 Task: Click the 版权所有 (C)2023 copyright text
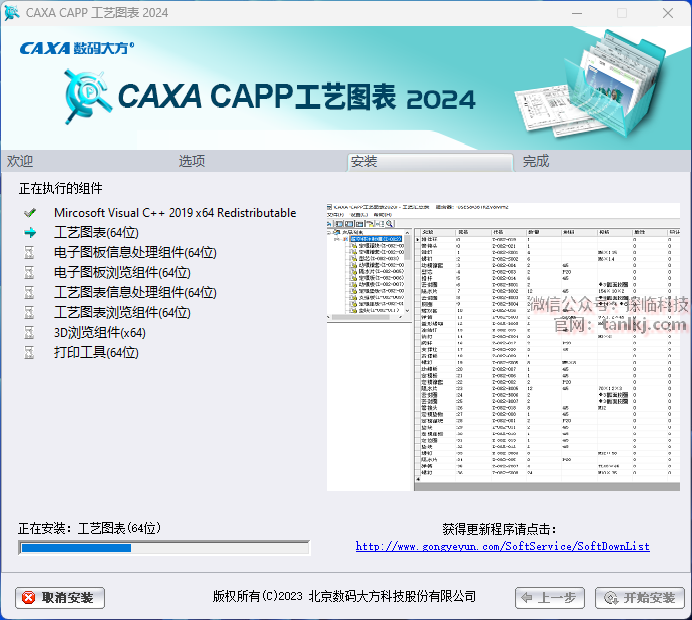tap(344, 597)
